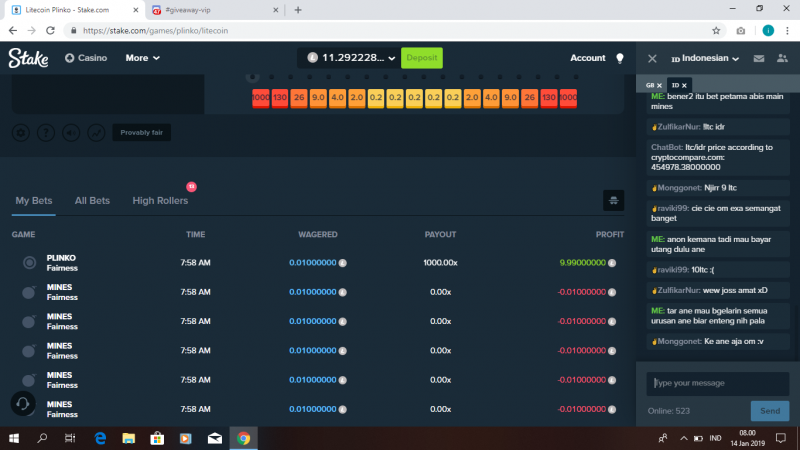Show hidden system tray icons

[x=684, y=438]
